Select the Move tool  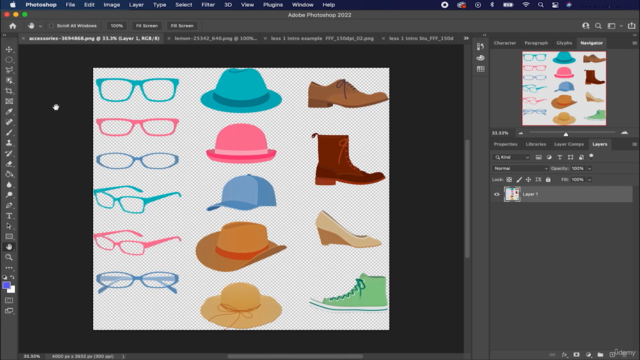9,49
